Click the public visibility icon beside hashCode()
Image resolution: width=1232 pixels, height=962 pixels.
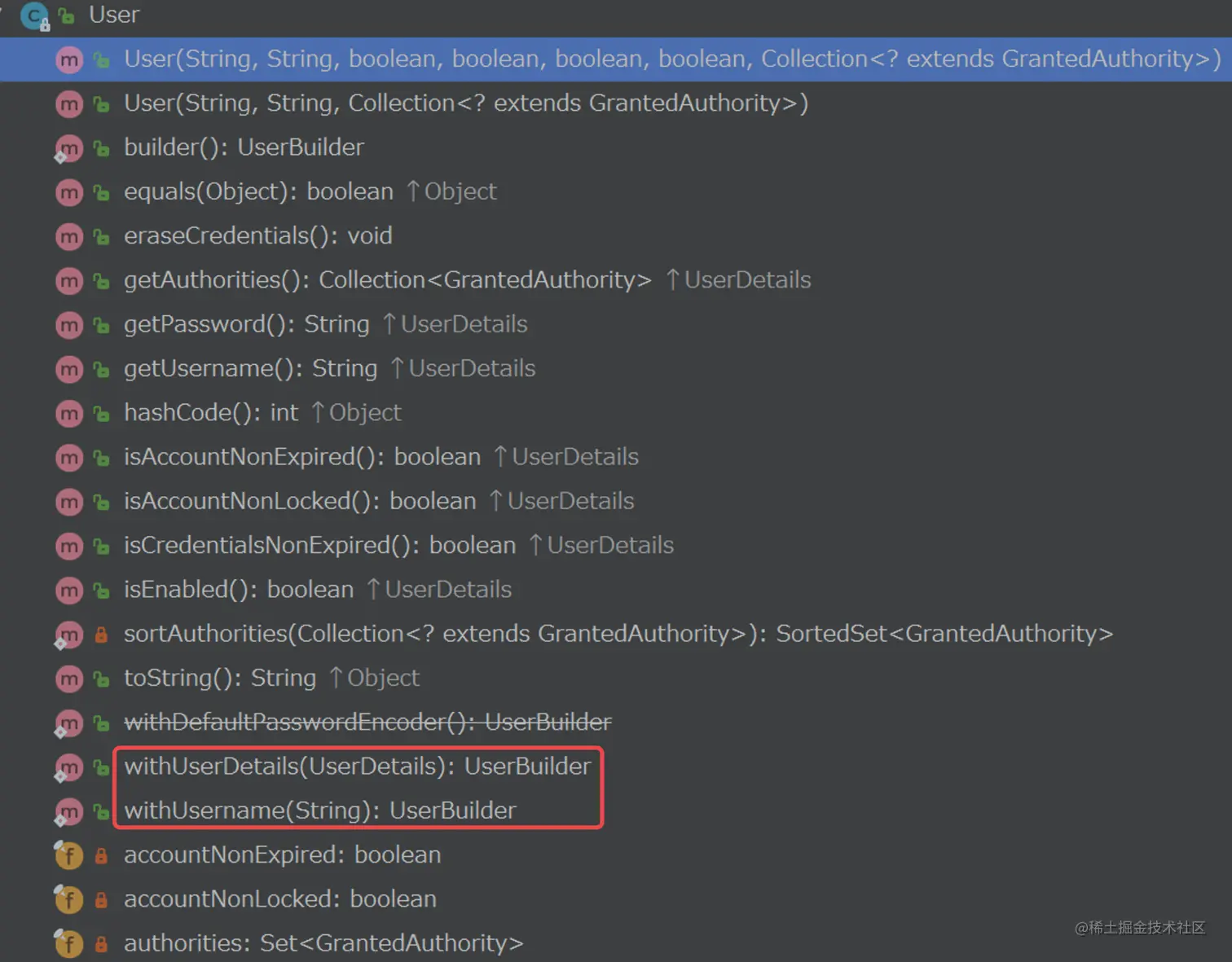[x=102, y=413]
